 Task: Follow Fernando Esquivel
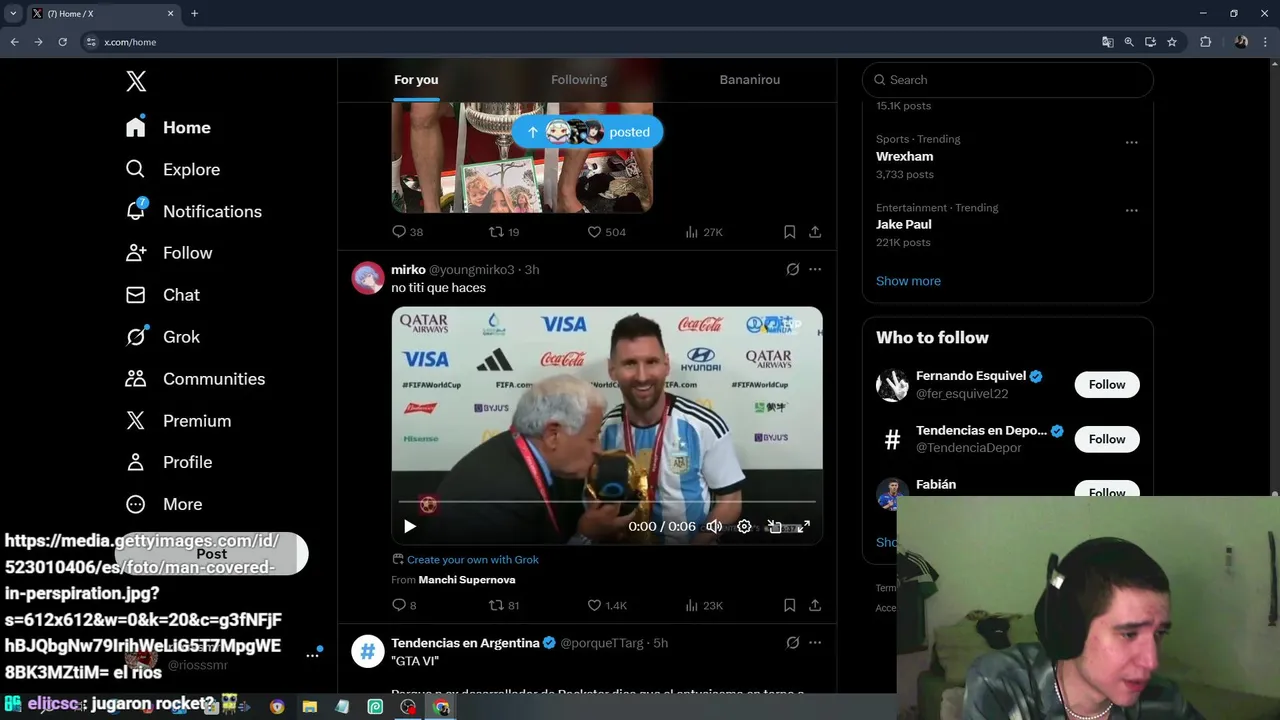coord(1107,385)
